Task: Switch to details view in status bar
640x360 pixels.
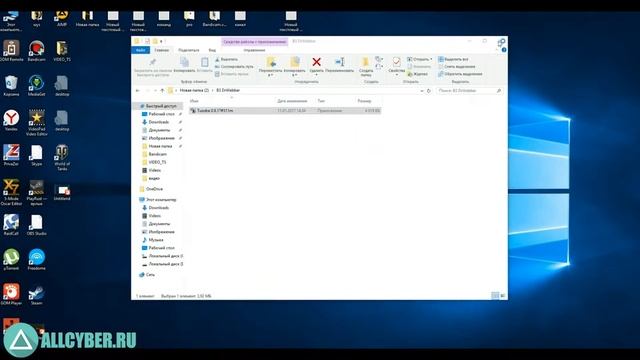Action: click(x=495, y=296)
